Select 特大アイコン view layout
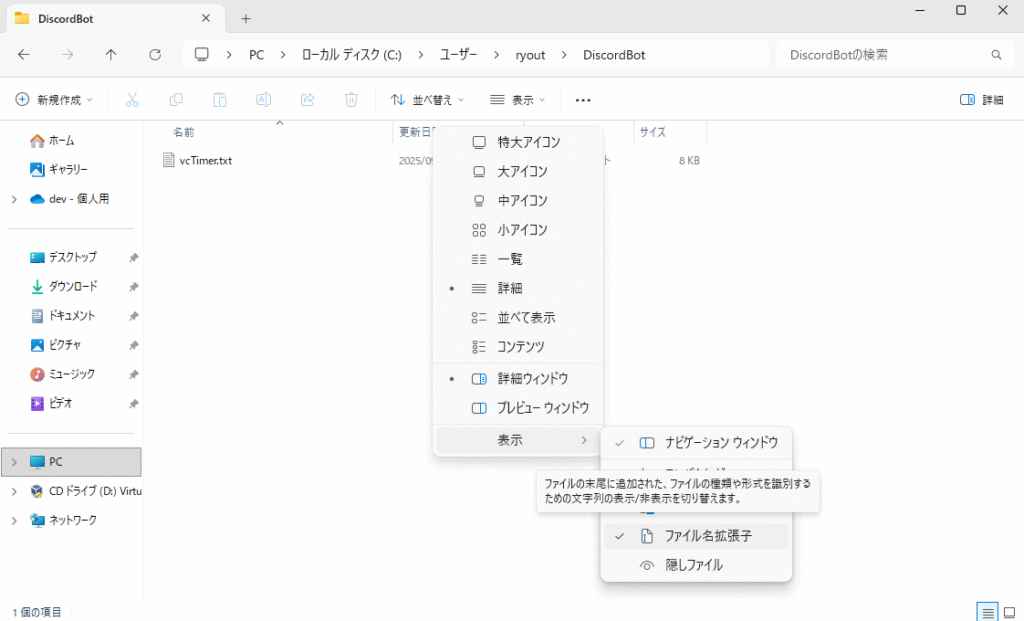Image resolution: width=1024 pixels, height=621 pixels. (x=528, y=142)
